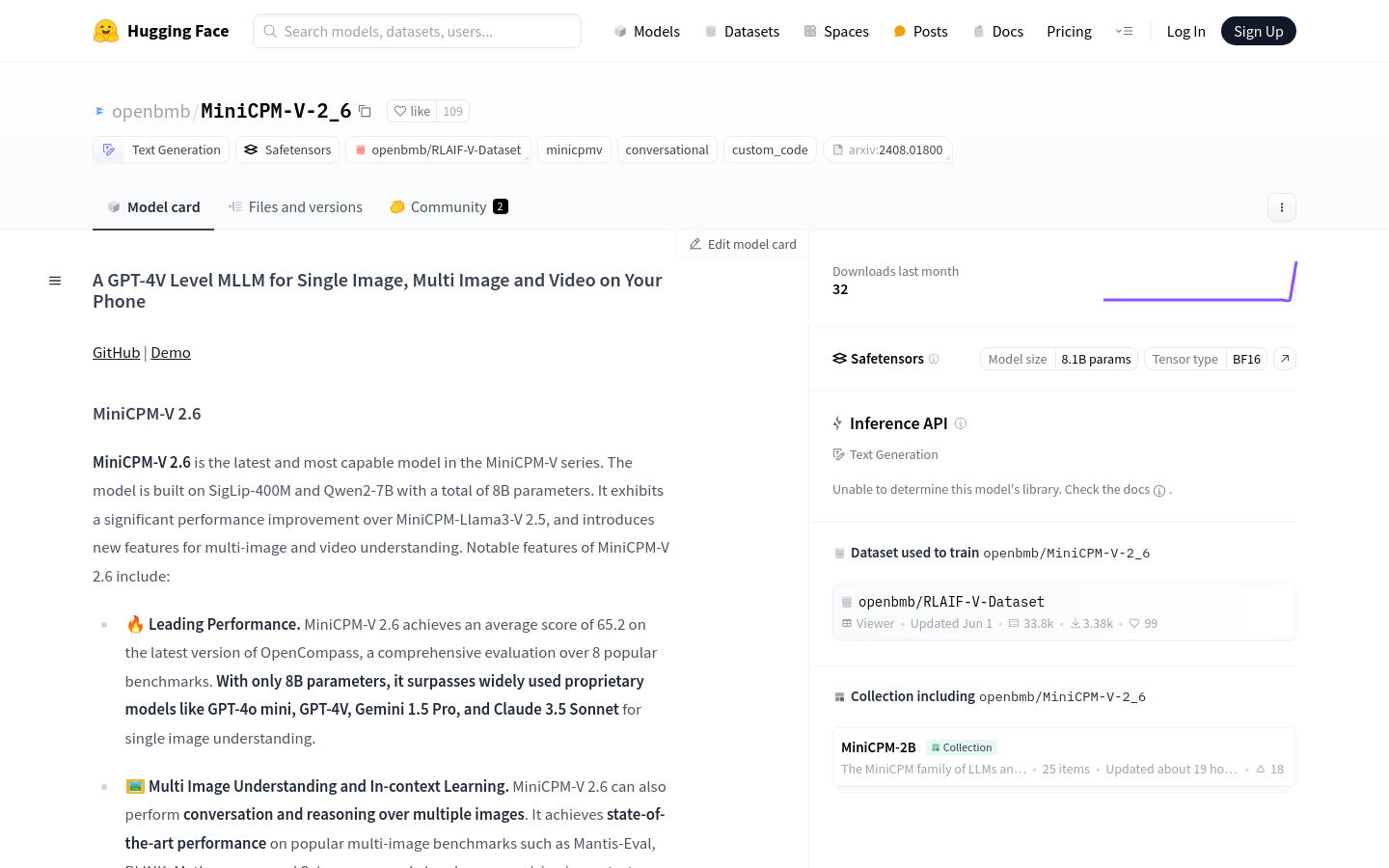Click the Community discussions count badge
This screenshot has height=868, width=1389.
coord(500,206)
